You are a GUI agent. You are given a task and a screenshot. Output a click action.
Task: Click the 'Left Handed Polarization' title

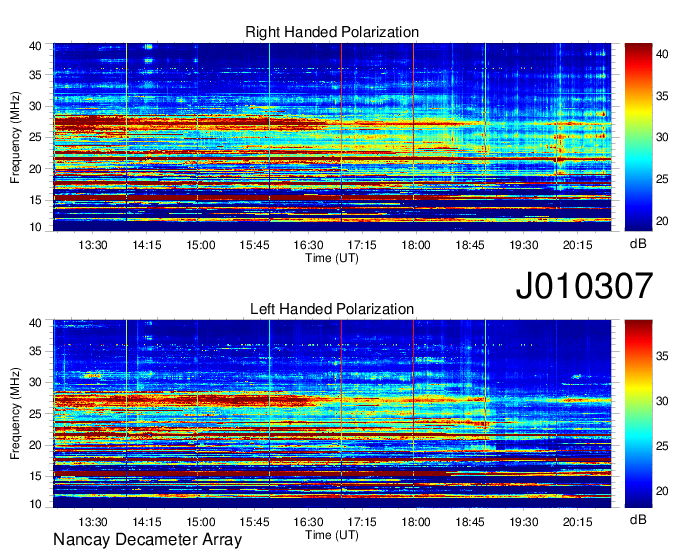click(x=332, y=309)
